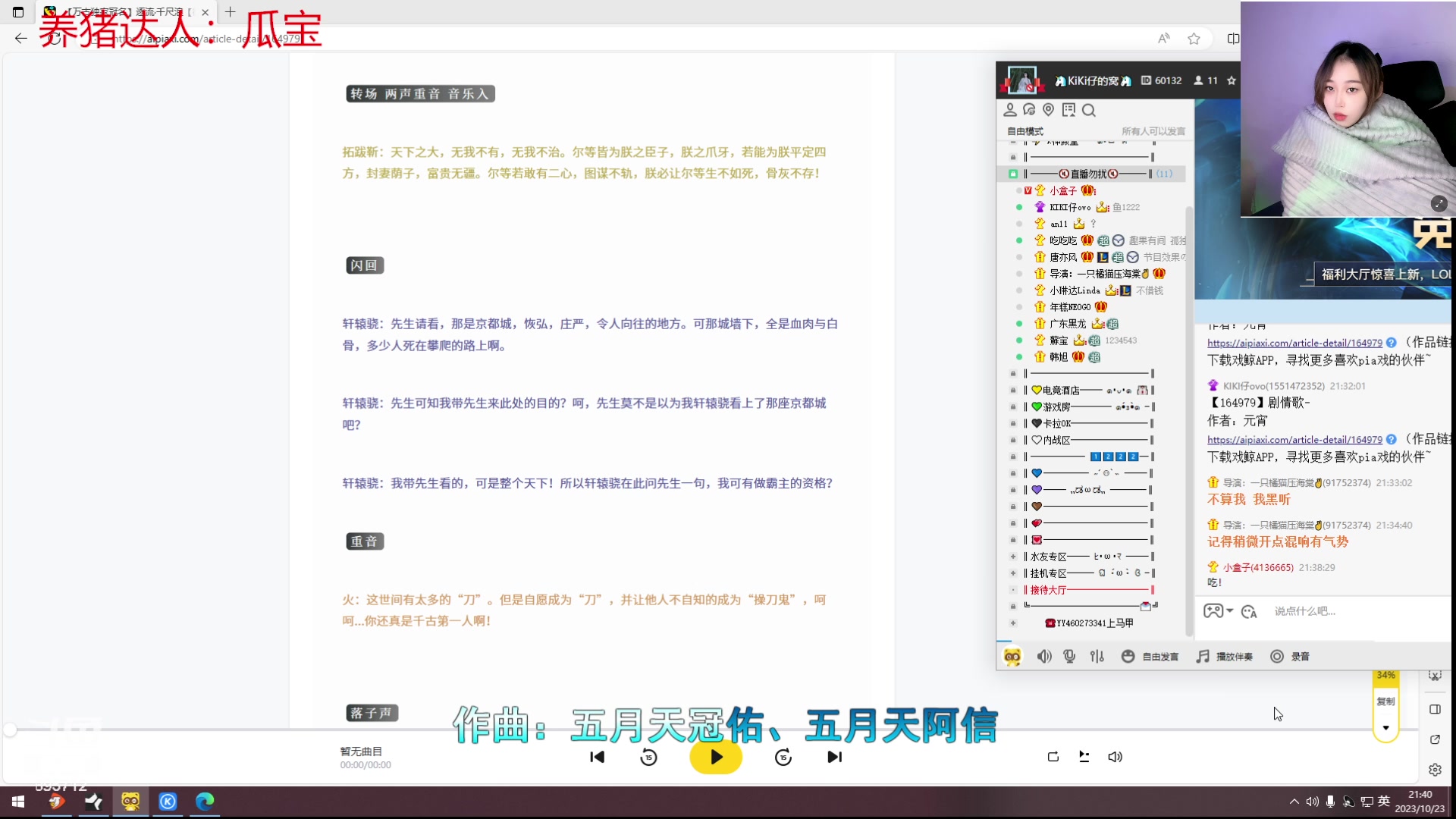Mute the speaker icon in the YY toolbar
This screenshot has height=819, width=1456.
pyautogui.click(x=1044, y=657)
